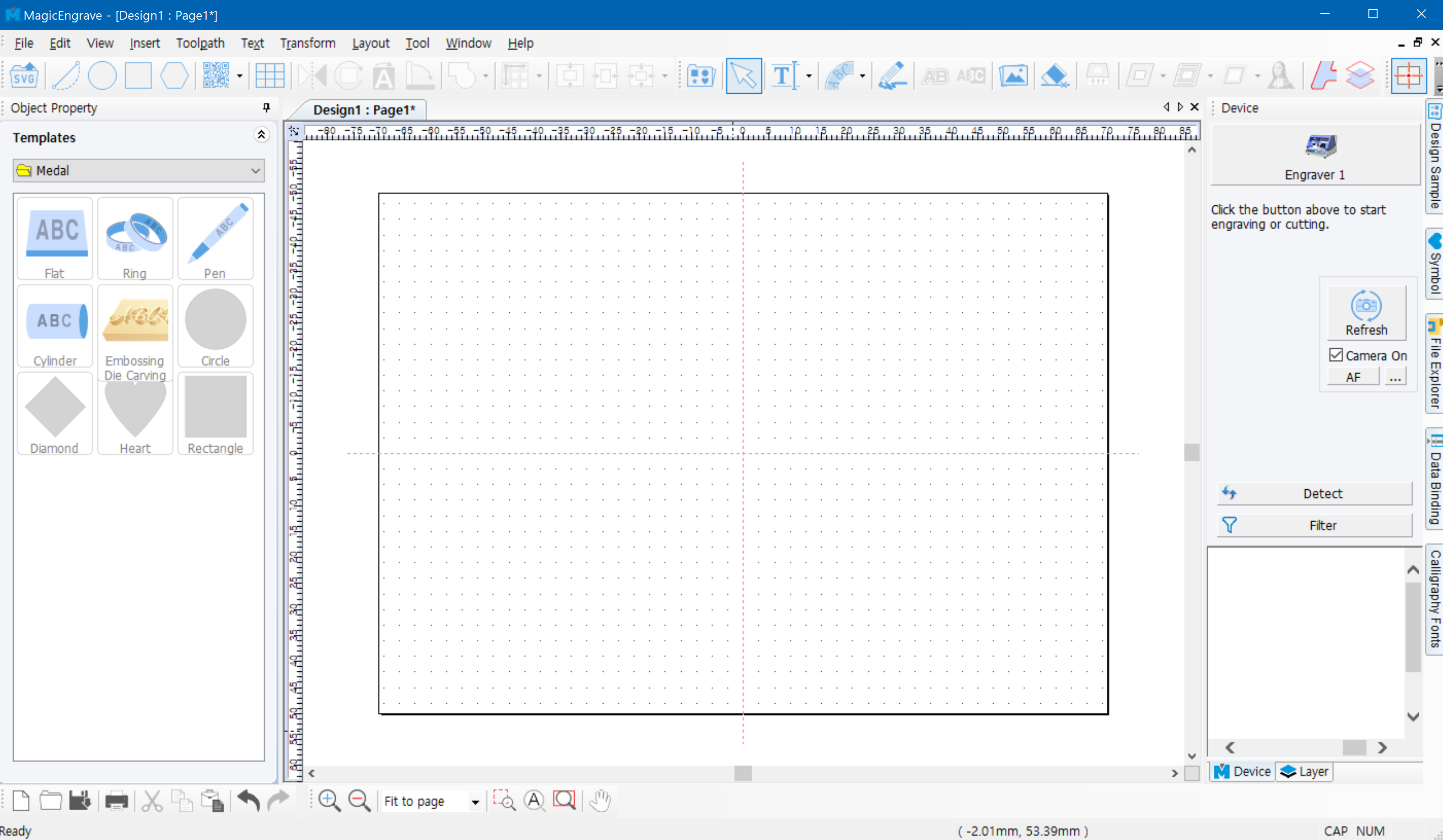Click the AF autofocus button
Screen dimensions: 1443x840
click(x=1353, y=377)
